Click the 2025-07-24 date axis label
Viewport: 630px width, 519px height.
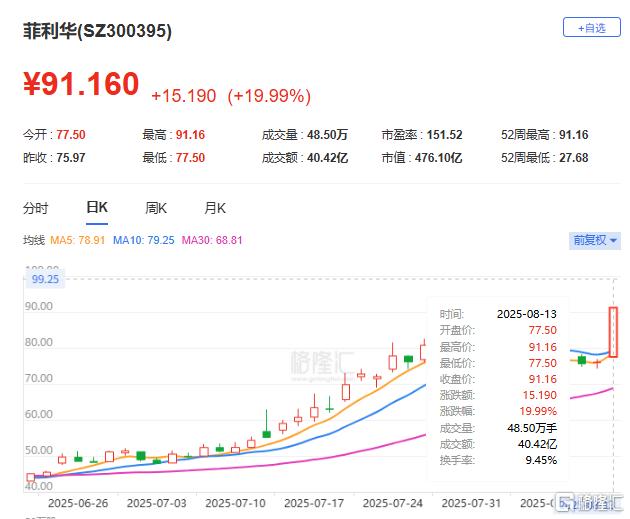(x=393, y=503)
